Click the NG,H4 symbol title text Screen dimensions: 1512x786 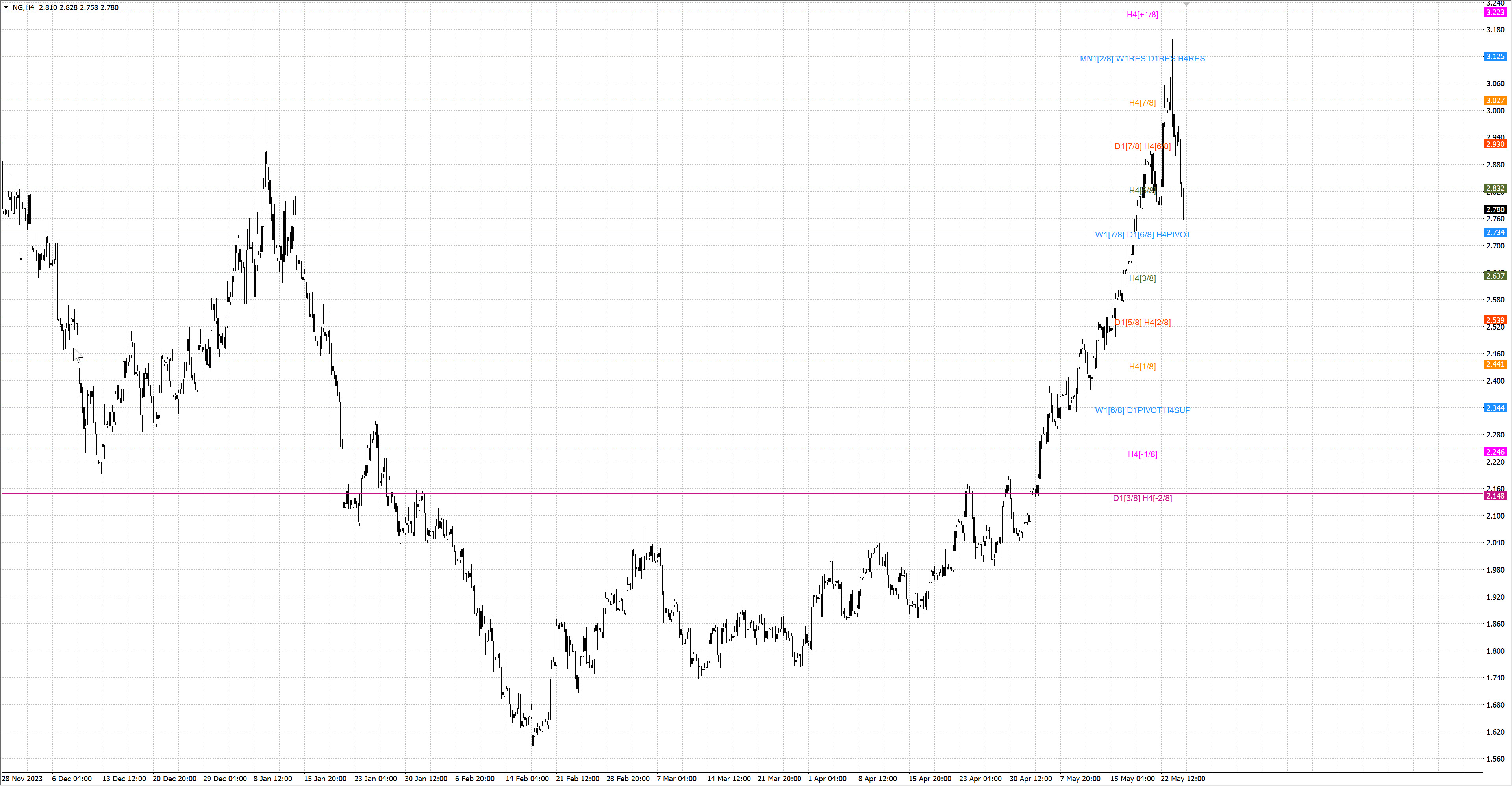click(x=24, y=7)
